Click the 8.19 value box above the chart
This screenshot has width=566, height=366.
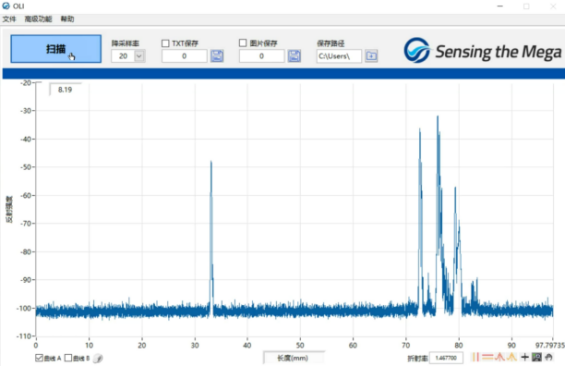(x=65, y=90)
